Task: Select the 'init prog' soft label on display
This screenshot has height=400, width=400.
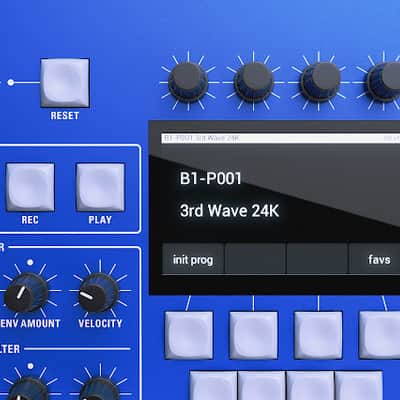Action: point(193,260)
